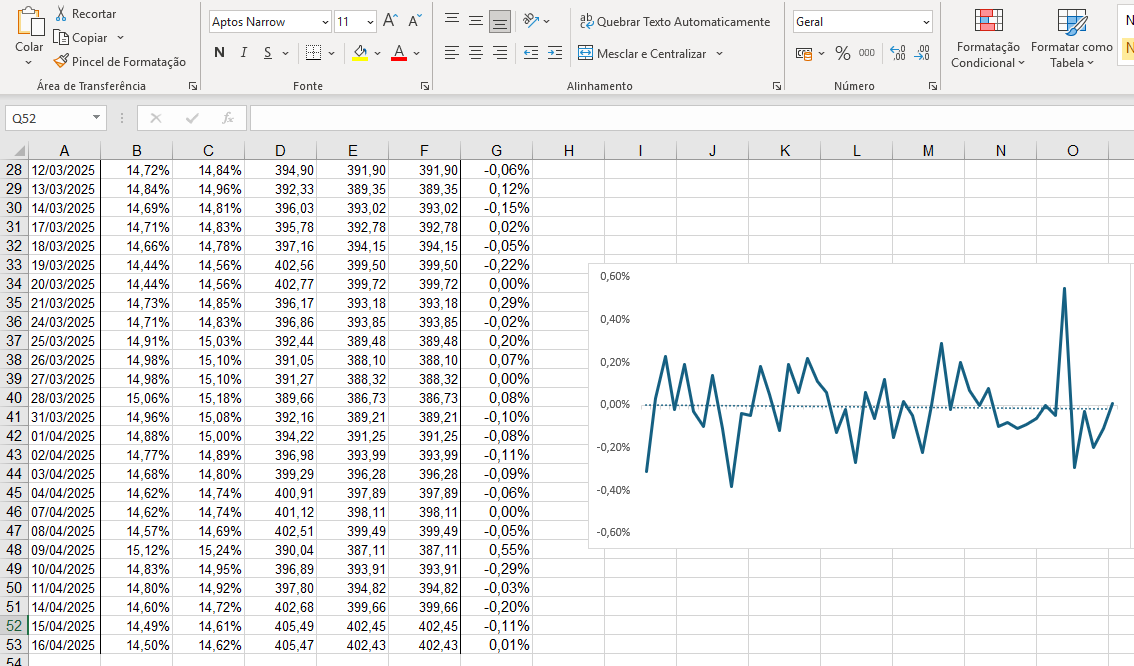Apply the yellow fill color
Image resolution: width=1134 pixels, height=666 pixels.
point(360,53)
